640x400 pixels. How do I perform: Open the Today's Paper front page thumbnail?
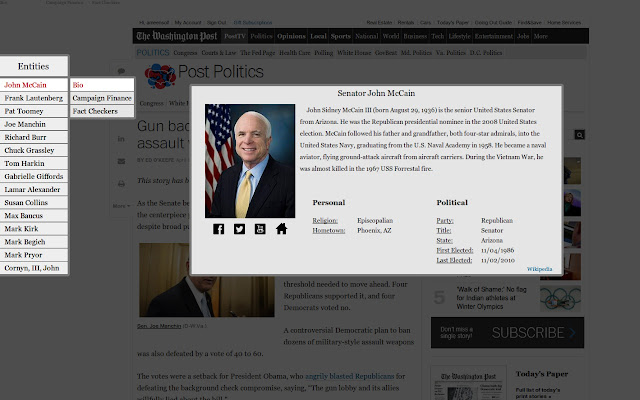[469, 384]
